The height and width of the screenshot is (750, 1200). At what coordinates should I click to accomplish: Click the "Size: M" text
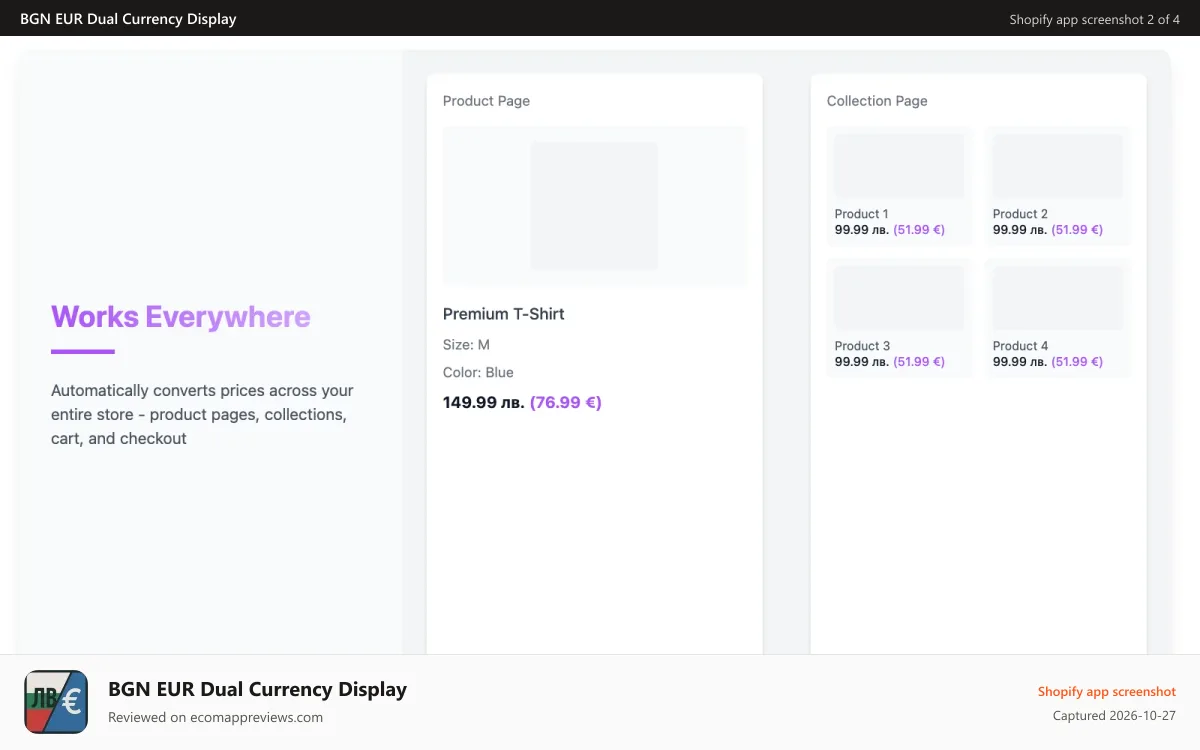(466, 345)
